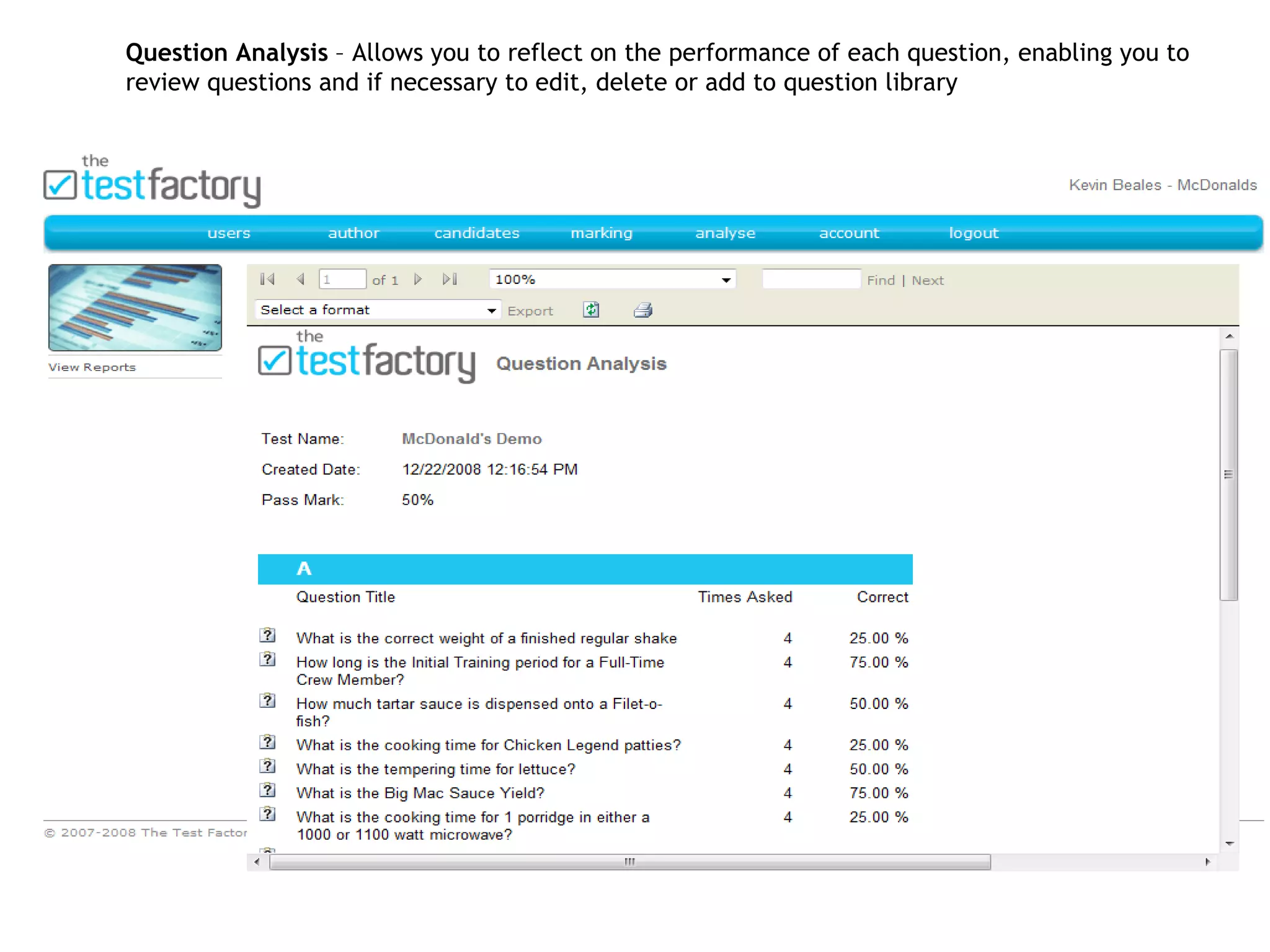Click 'What is the cooking time for Chicken Legend patties?'
1270x952 pixels.
coord(489,745)
